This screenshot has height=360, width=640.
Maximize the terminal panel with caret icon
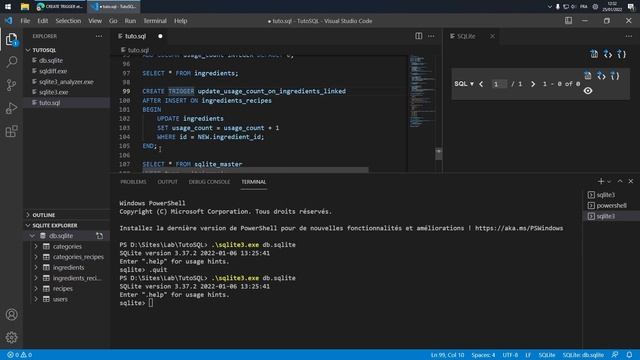(620, 181)
